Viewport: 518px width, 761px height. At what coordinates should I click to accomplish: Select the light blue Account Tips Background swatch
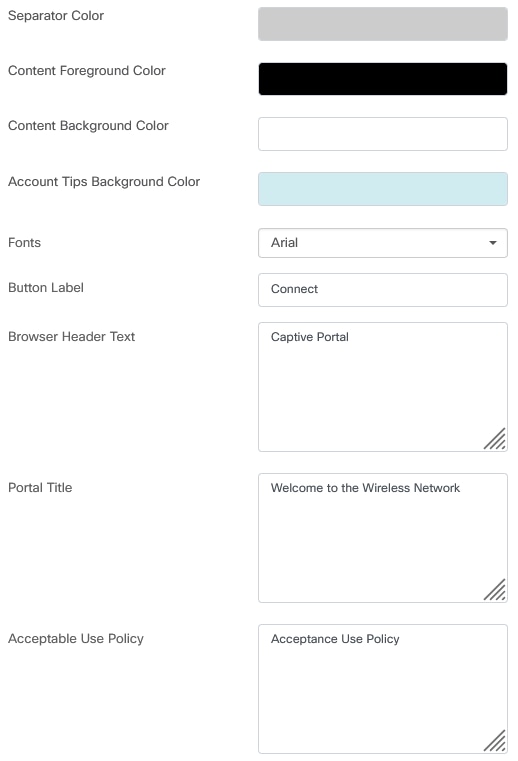coord(383,189)
